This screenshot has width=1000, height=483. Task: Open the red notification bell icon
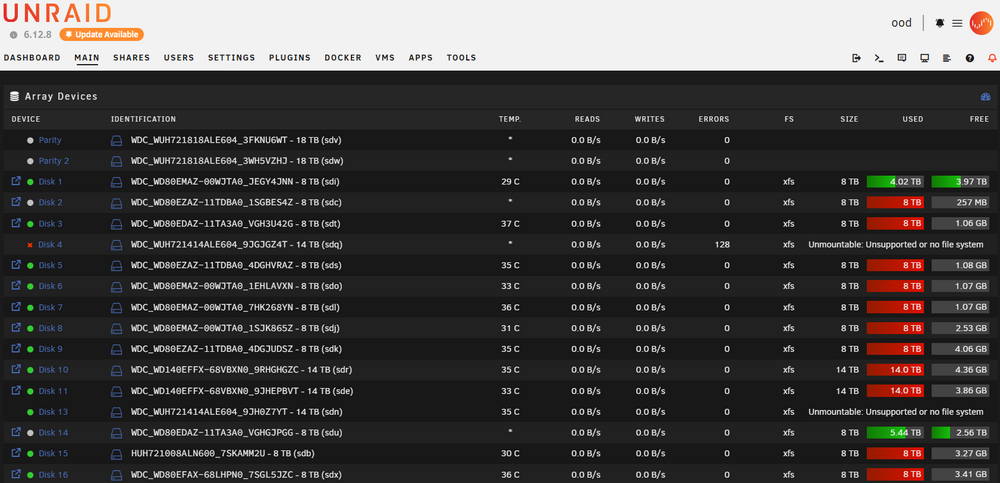[992, 58]
